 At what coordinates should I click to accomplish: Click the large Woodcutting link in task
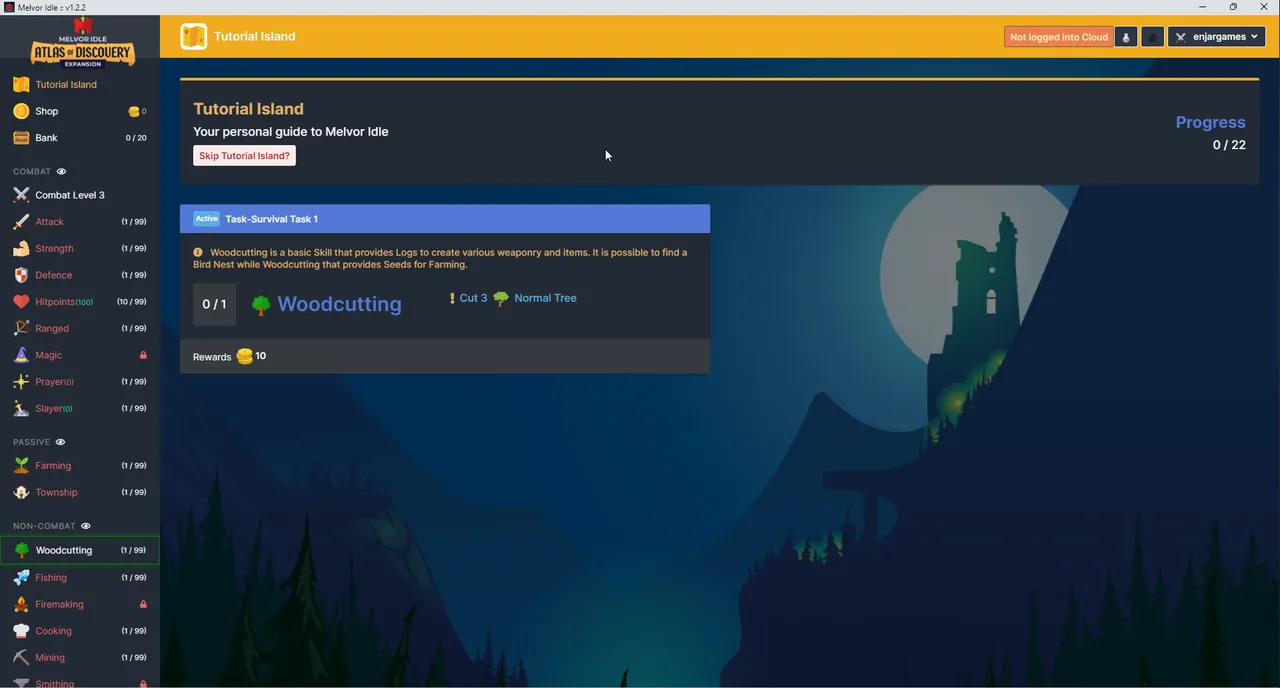pyautogui.click(x=339, y=304)
